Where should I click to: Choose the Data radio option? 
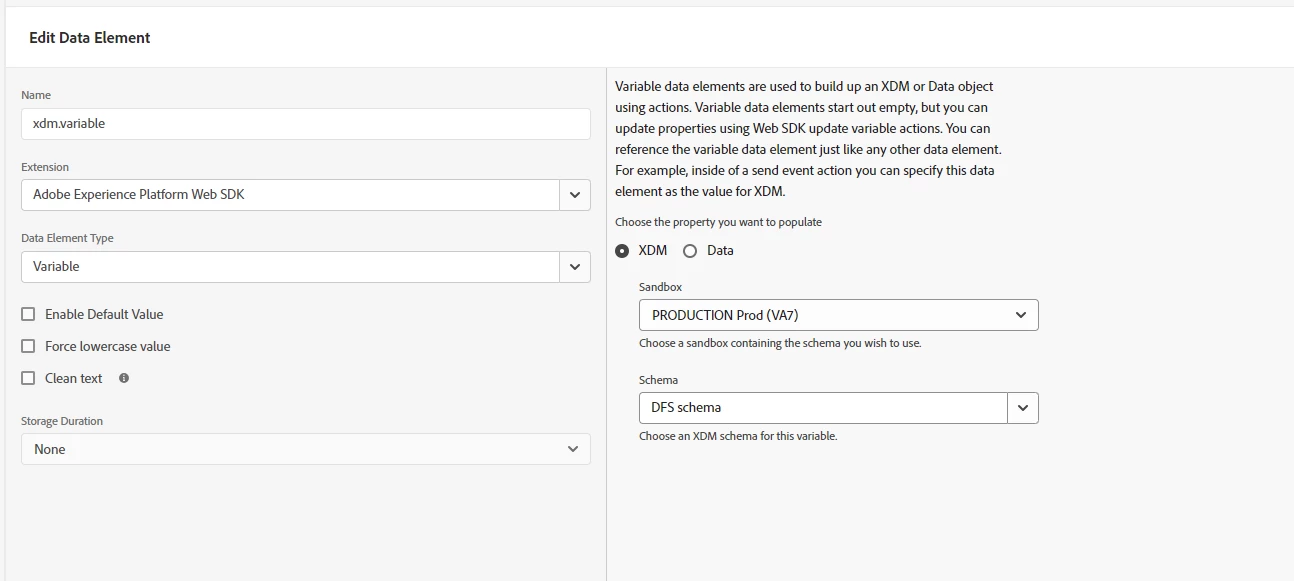[x=690, y=251]
